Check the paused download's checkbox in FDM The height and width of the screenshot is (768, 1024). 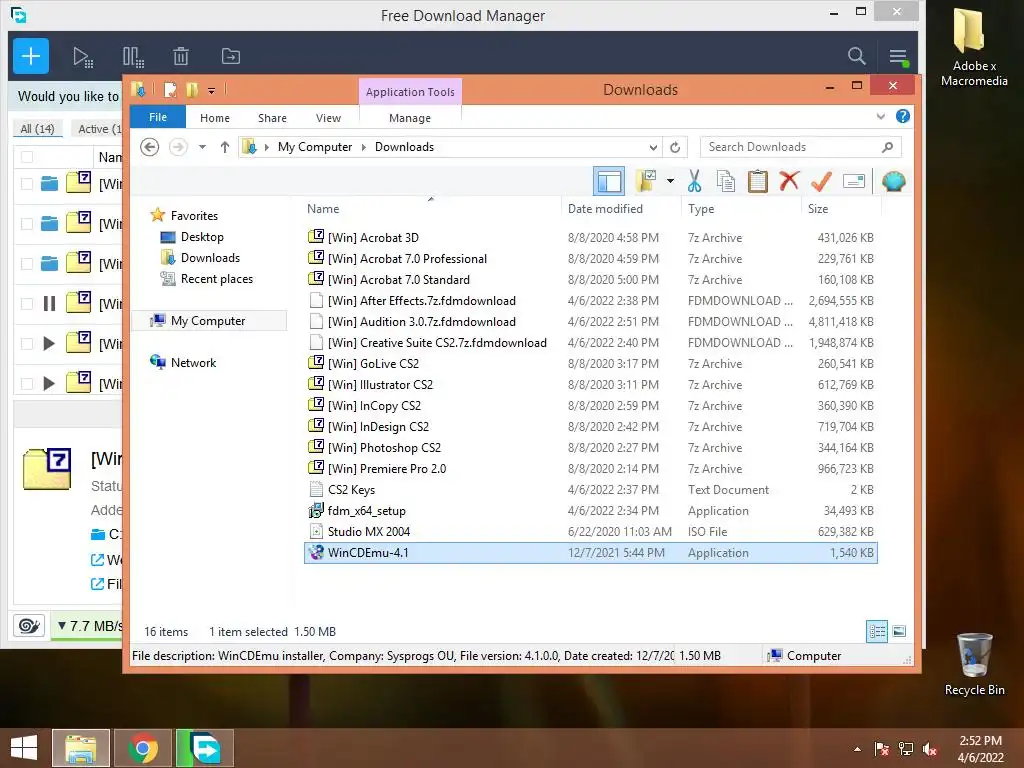pos(27,304)
